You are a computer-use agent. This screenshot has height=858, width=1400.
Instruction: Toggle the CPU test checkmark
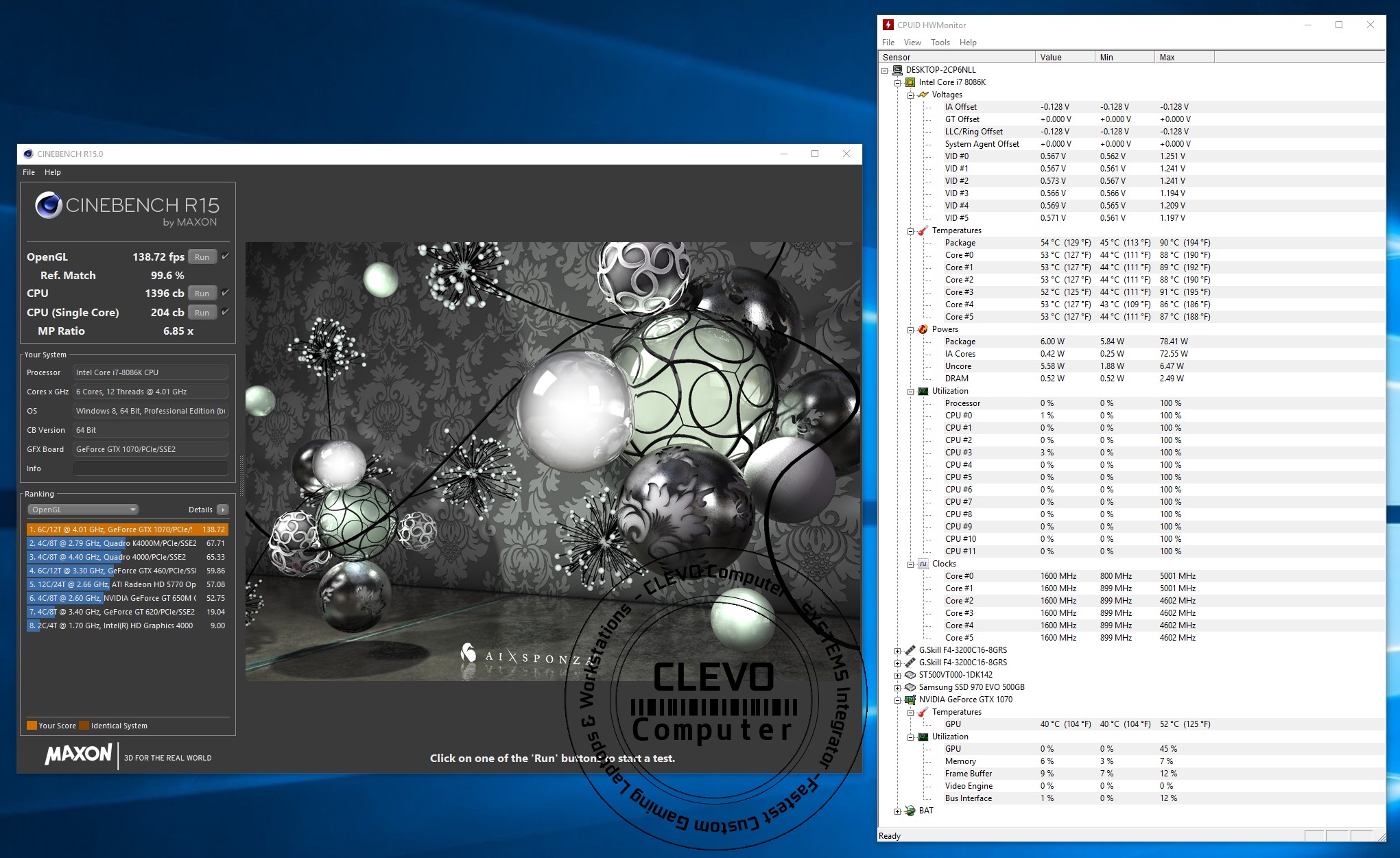pyautogui.click(x=225, y=293)
